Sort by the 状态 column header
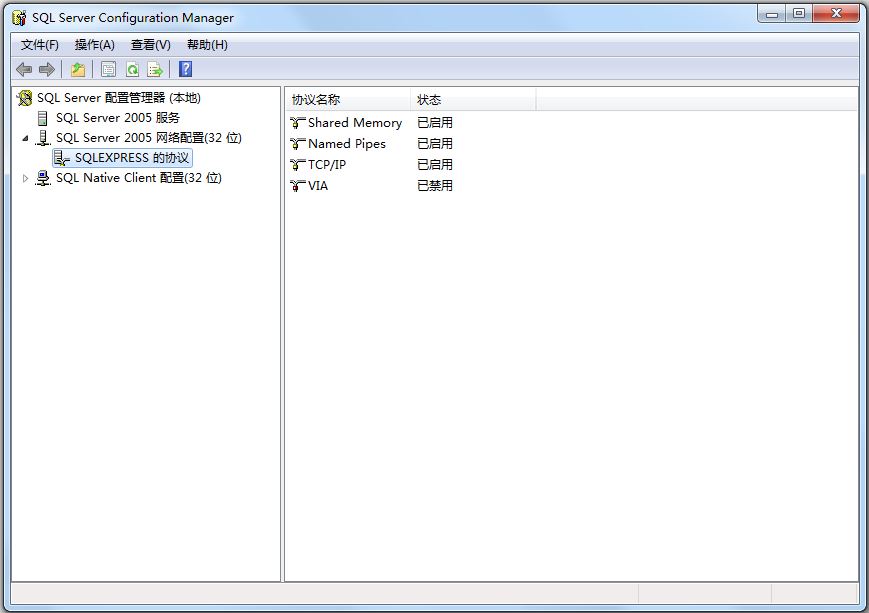The height and width of the screenshot is (613, 869). [x=473, y=100]
